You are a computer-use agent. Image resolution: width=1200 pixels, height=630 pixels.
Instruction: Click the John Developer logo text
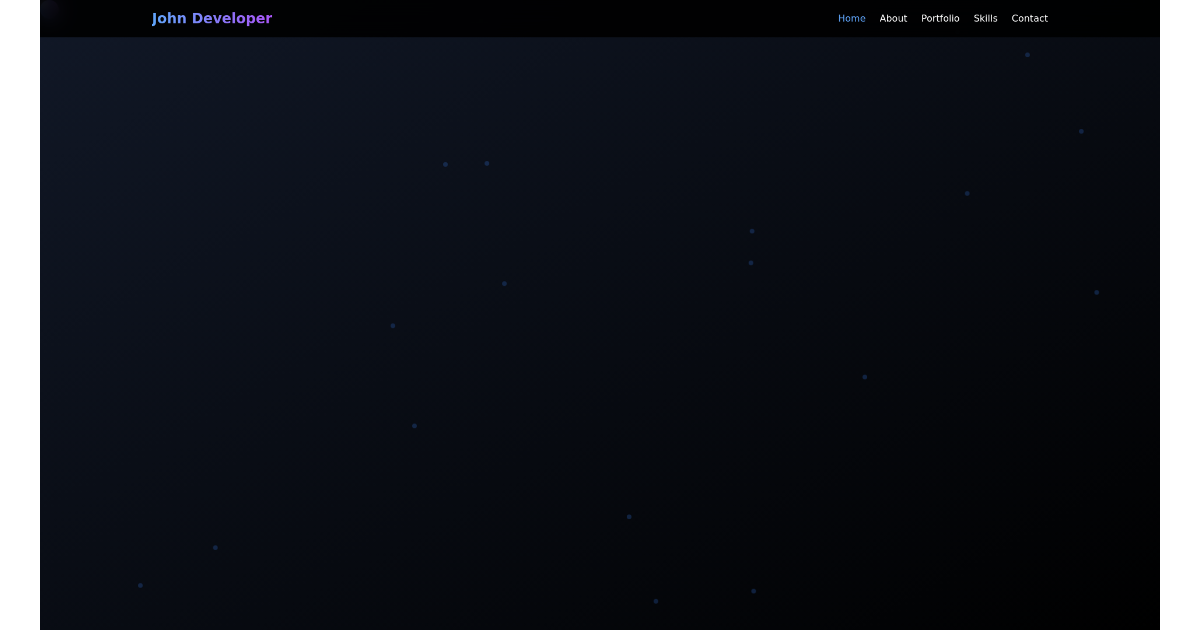click(x=211, y=18)
